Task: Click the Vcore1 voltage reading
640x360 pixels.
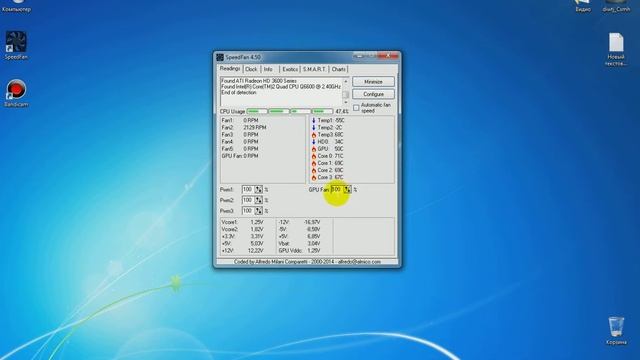Action: point(242,222)
